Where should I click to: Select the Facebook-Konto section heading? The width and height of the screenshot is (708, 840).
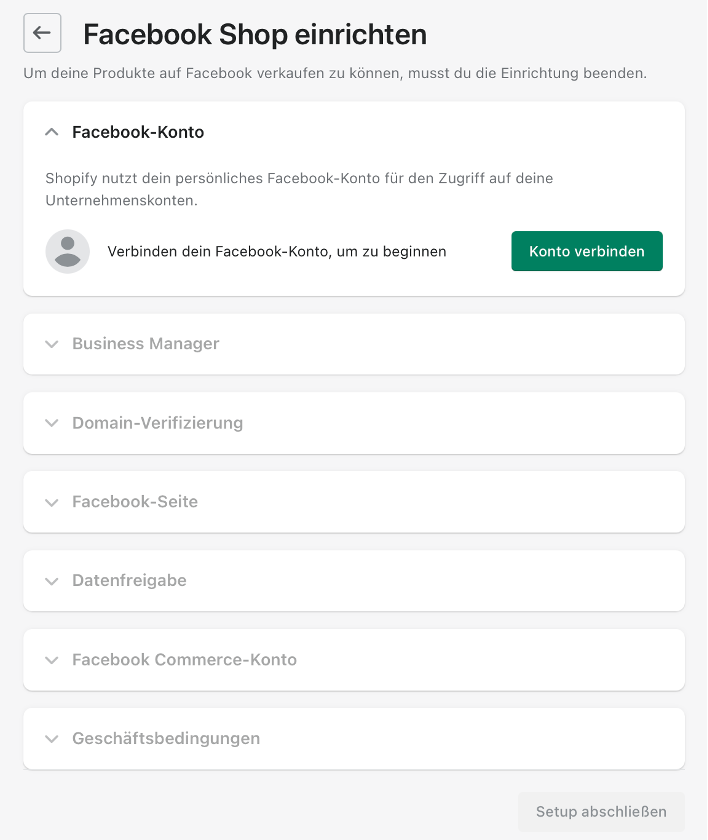coord(138,132)
